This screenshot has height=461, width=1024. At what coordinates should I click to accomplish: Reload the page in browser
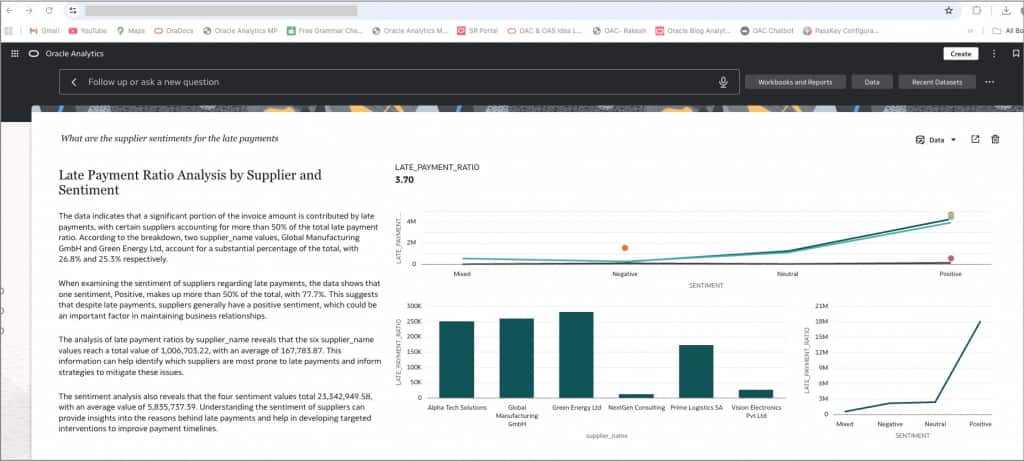pyautogui.click(x=50, y=10)
